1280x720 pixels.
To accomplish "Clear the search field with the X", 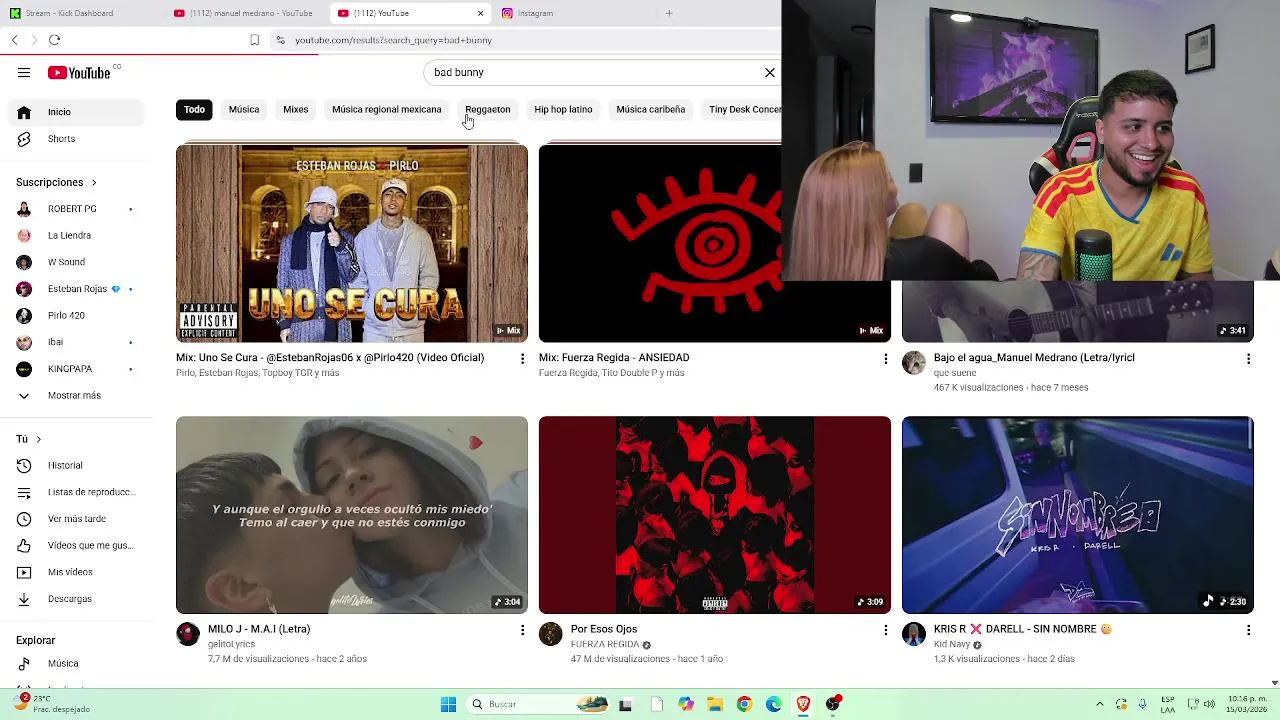I will 770,72.
